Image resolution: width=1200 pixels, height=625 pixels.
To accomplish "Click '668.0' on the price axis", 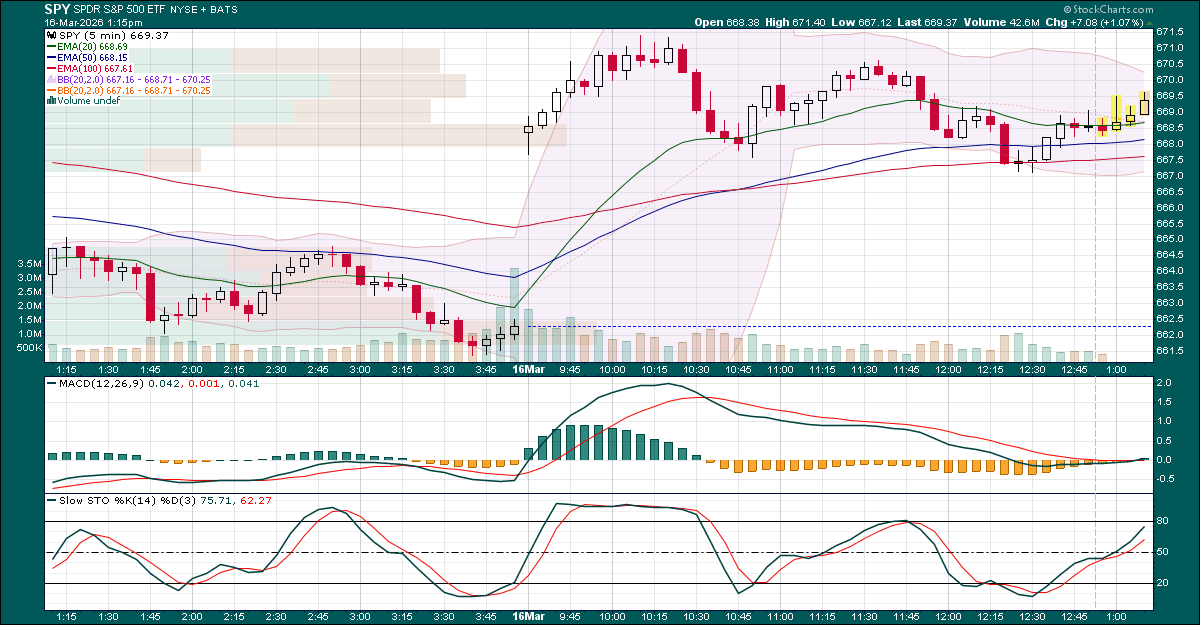I will (1169, 143).
